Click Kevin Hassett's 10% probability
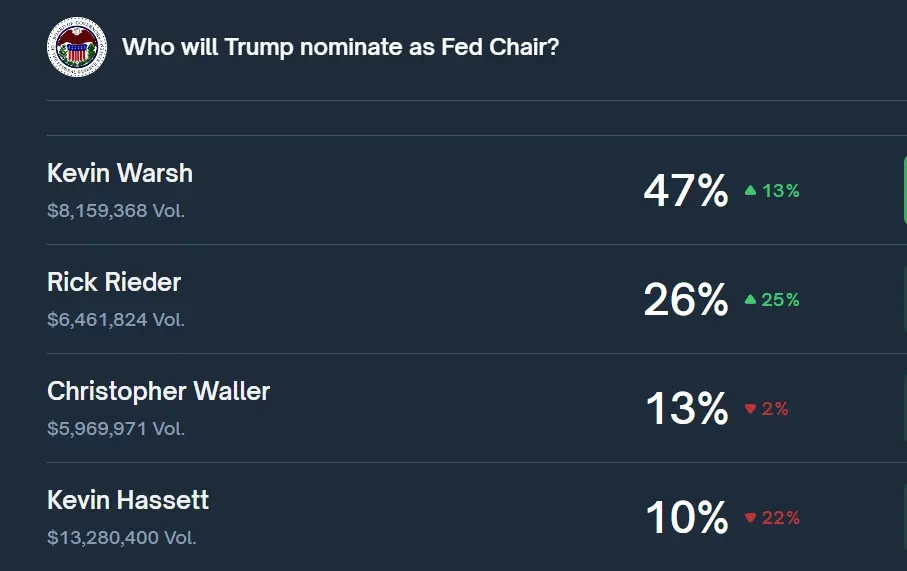Screen dimensions: 907x571 (x=686, y=518)
